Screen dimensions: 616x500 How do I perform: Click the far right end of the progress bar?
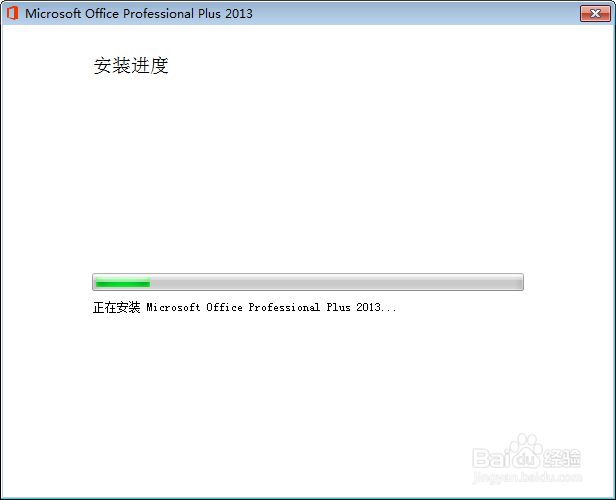pos(519,282)
